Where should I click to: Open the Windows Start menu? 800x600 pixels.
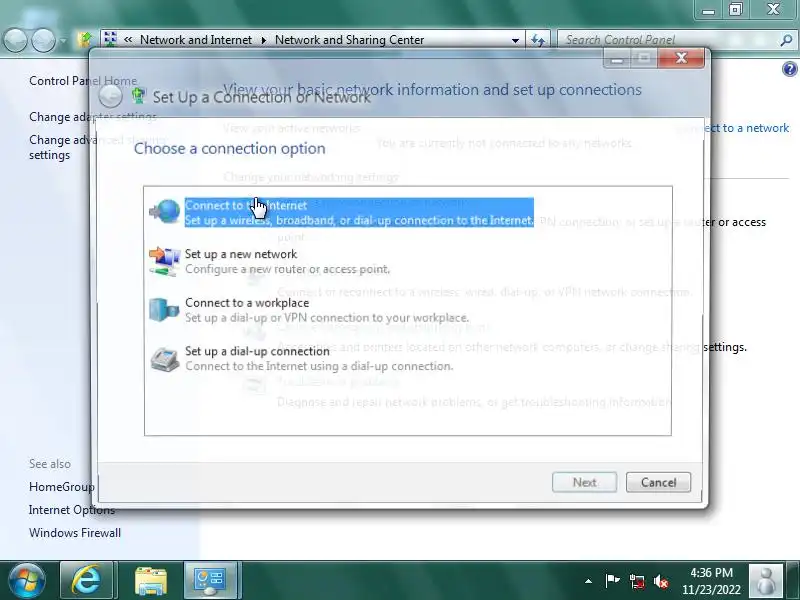pos(26,581)
